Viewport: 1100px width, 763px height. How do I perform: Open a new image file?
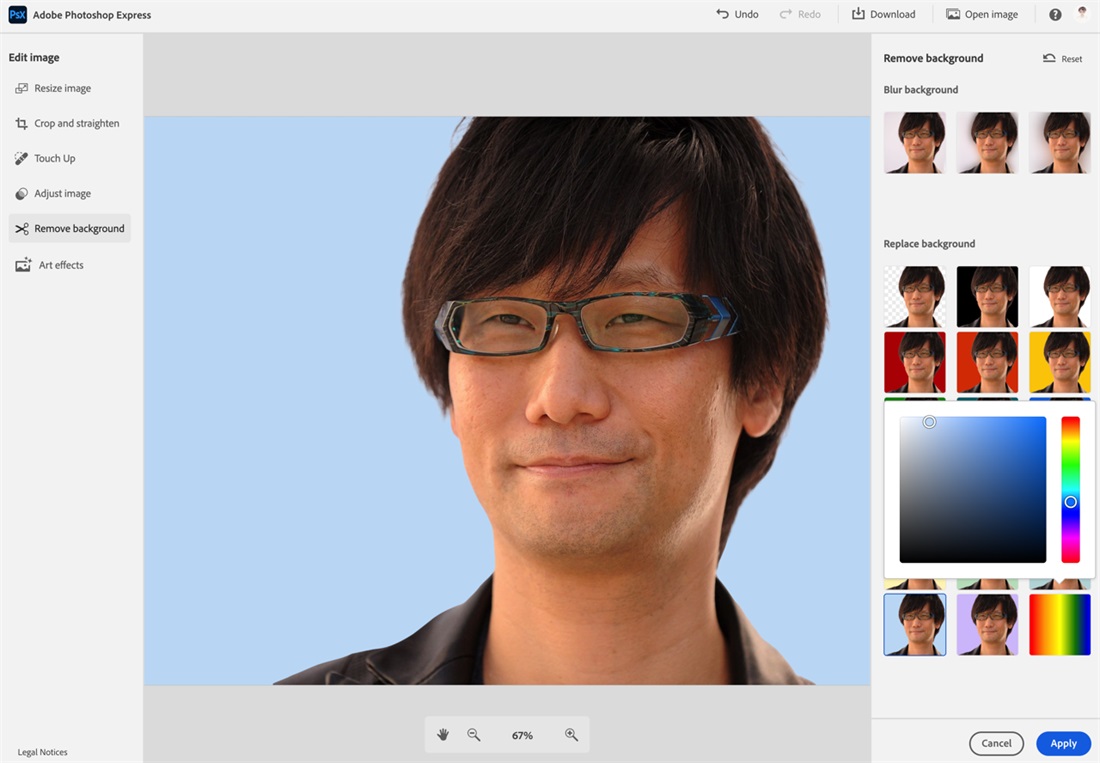click(981, 14)
